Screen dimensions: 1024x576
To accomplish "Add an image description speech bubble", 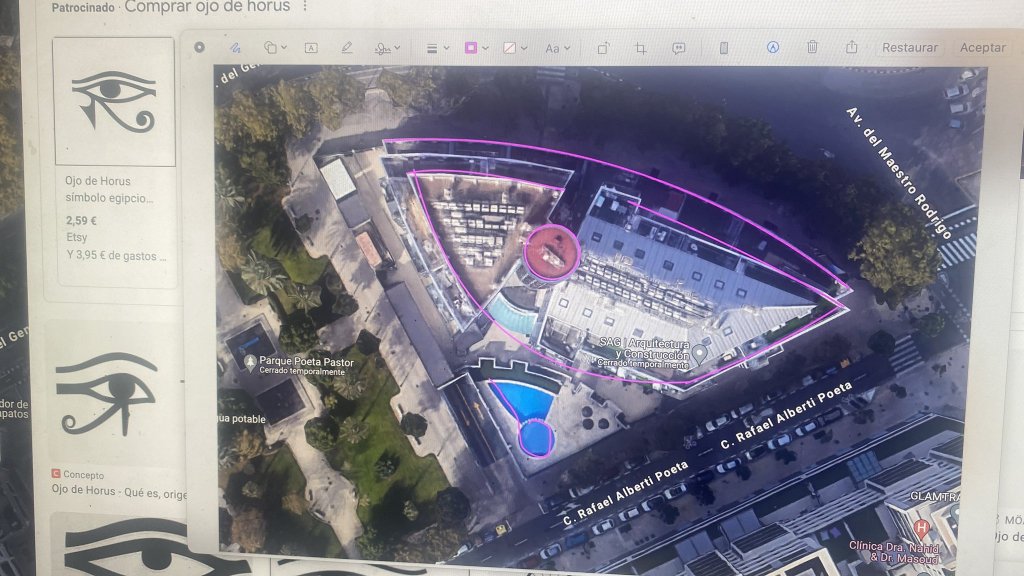I will click(679, 47).
